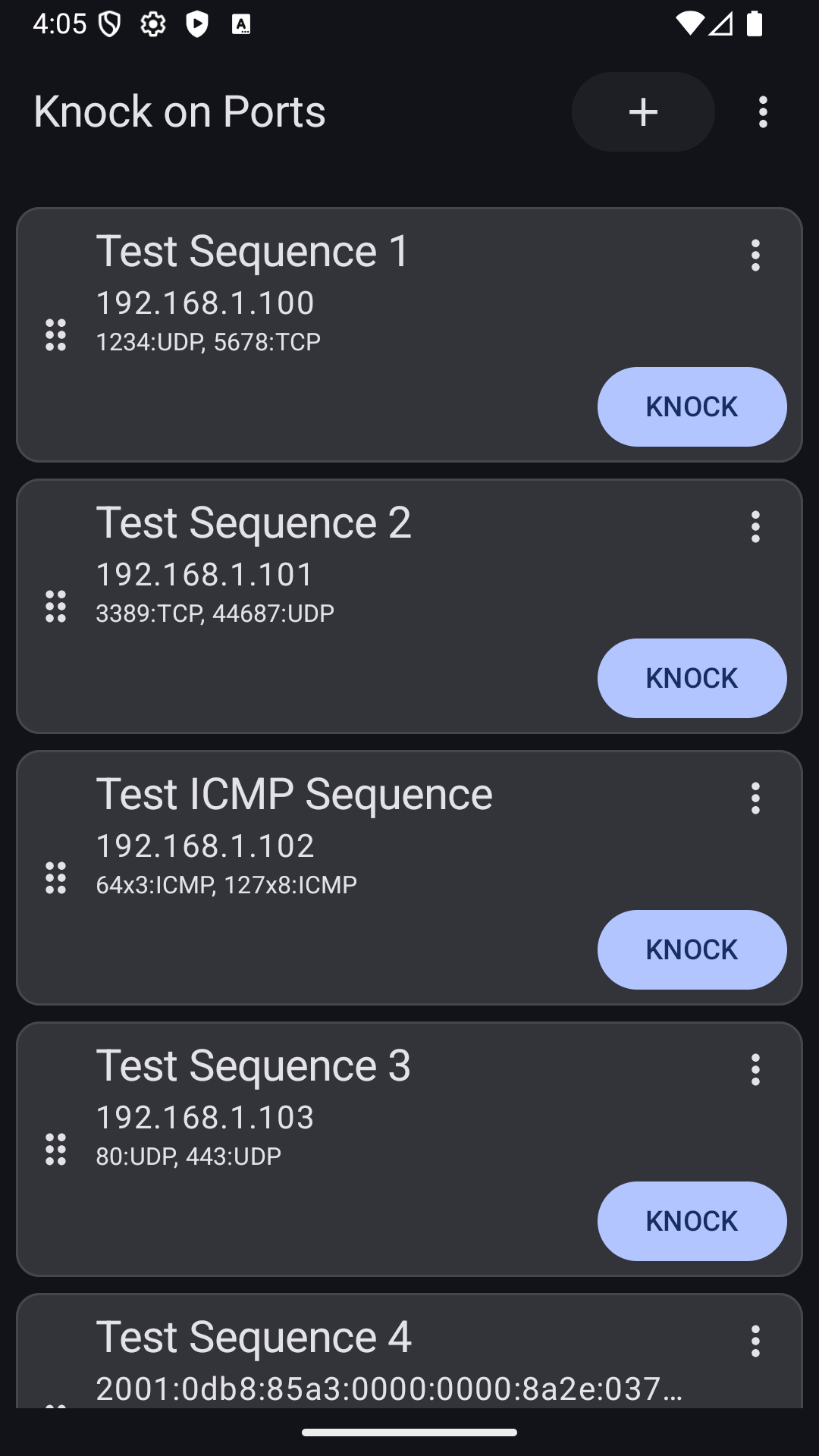Open options menu for Test Sequence 3

click(755, 1069)
